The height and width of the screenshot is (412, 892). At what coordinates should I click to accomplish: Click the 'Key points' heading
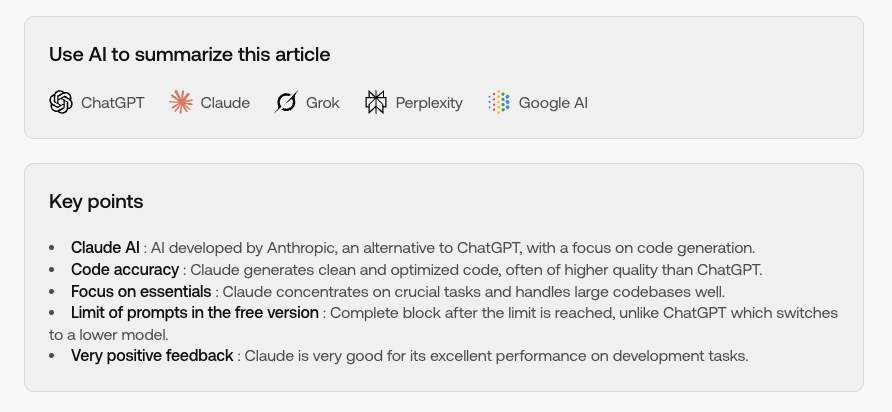(96, 201)
